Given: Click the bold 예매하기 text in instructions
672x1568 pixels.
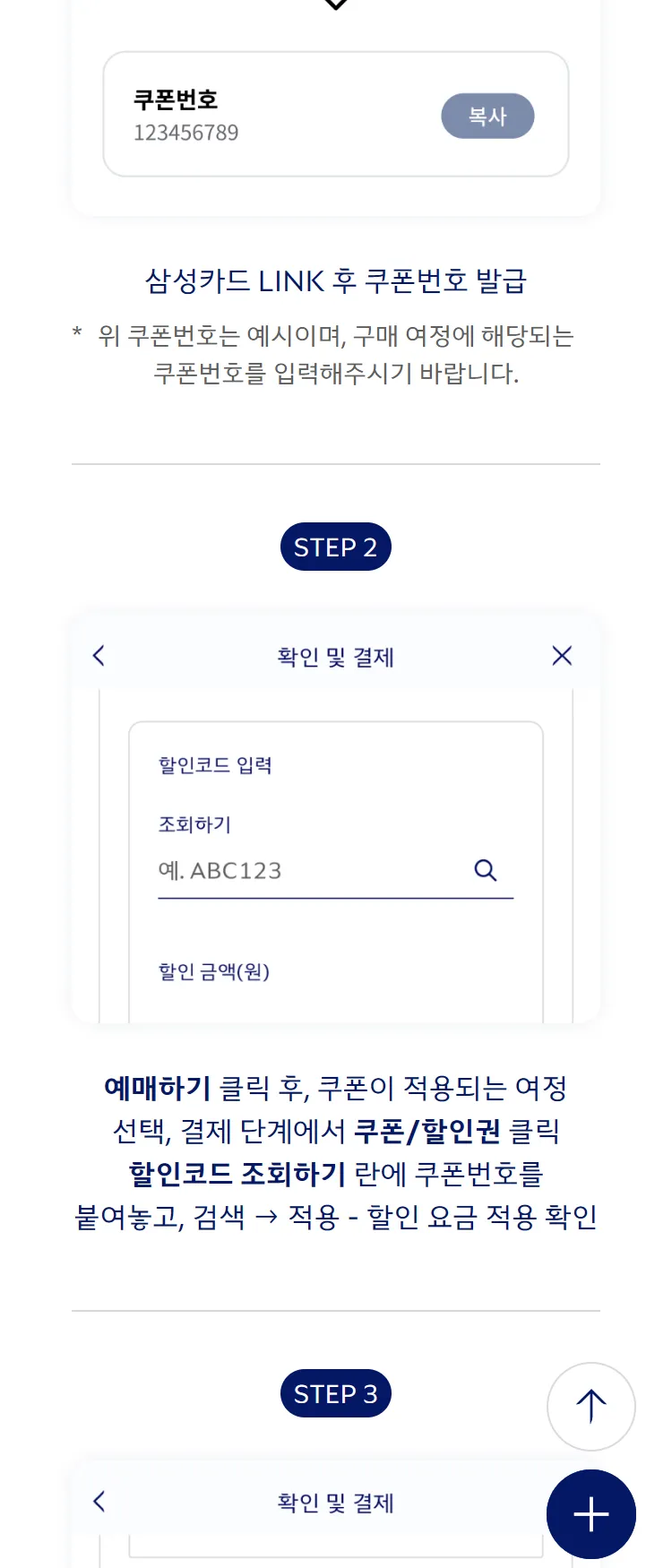Looking at the screenshot, I should [158, 1089].
